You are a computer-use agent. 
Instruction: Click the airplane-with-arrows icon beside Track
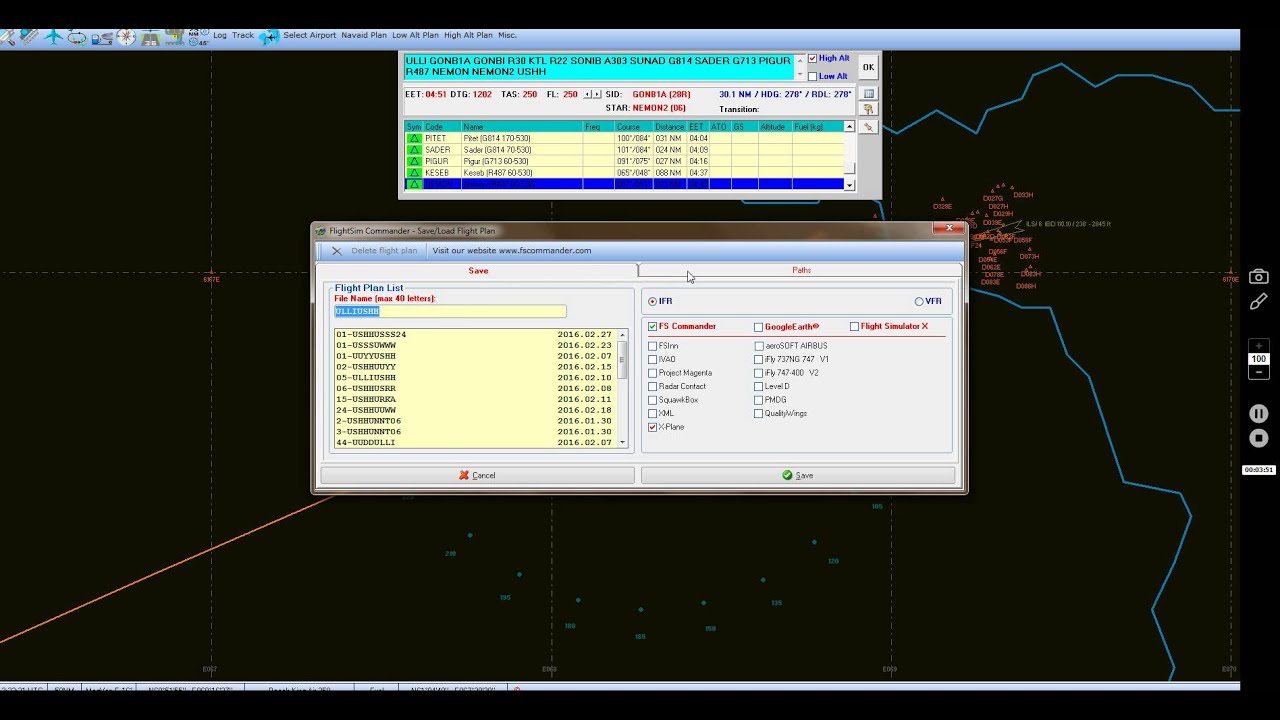(x=269, y=37)
